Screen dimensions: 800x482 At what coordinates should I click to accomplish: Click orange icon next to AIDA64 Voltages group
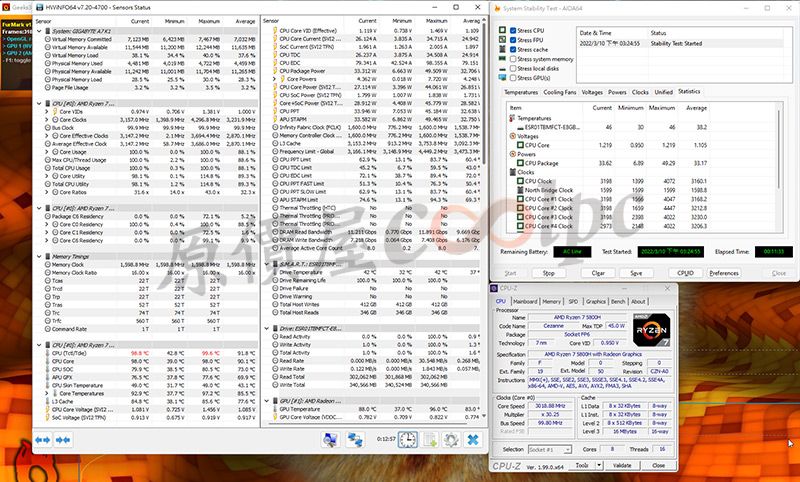click(x=512, y=136)
